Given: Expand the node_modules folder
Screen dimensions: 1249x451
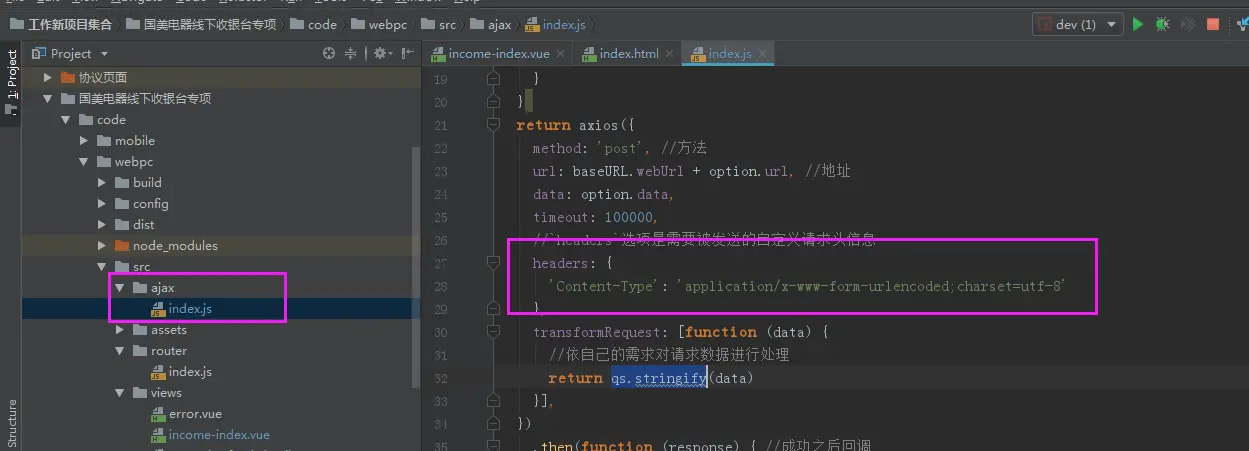Looking at the screenshot, I should (x=102, y=245).
